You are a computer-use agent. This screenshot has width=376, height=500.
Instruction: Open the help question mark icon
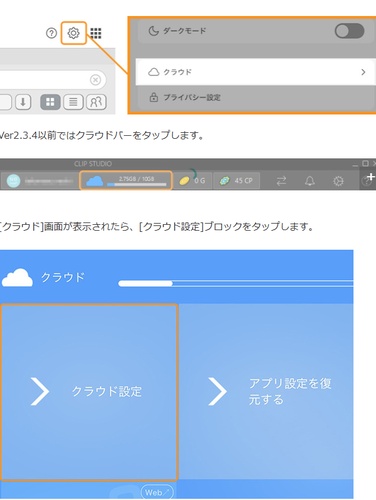[51, 33]
